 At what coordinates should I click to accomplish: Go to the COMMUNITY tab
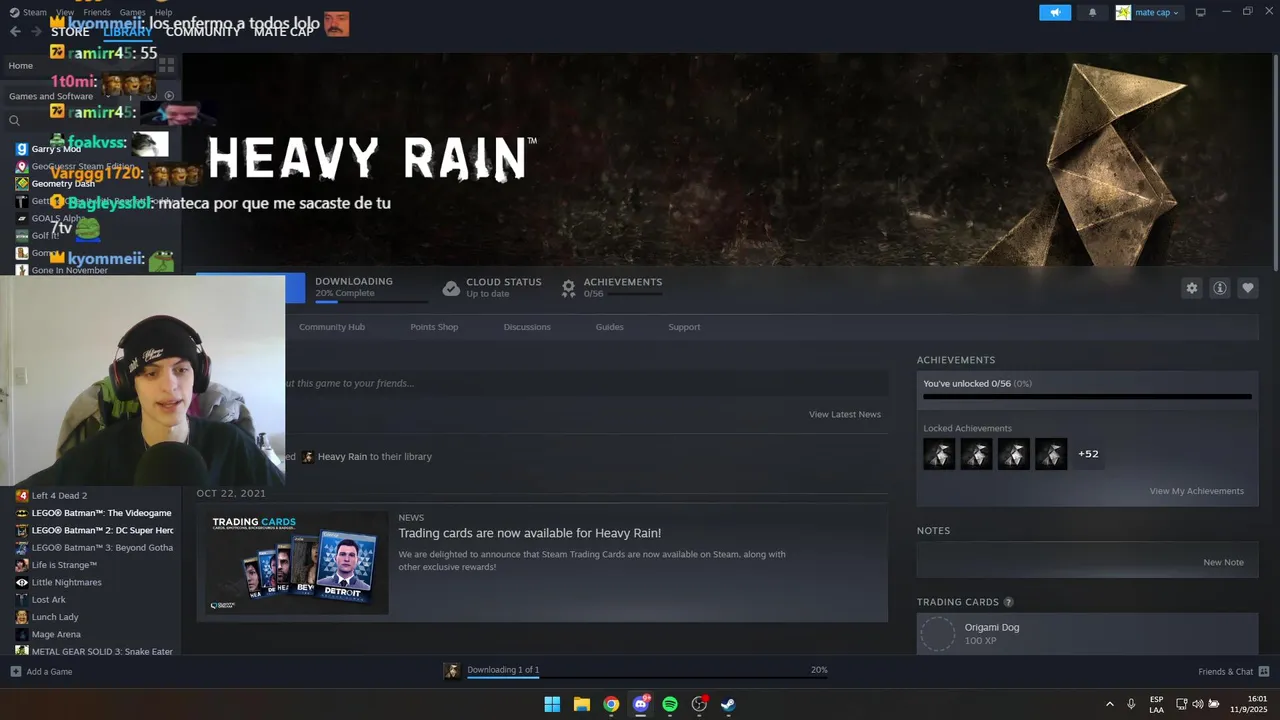tap(203, 31)
